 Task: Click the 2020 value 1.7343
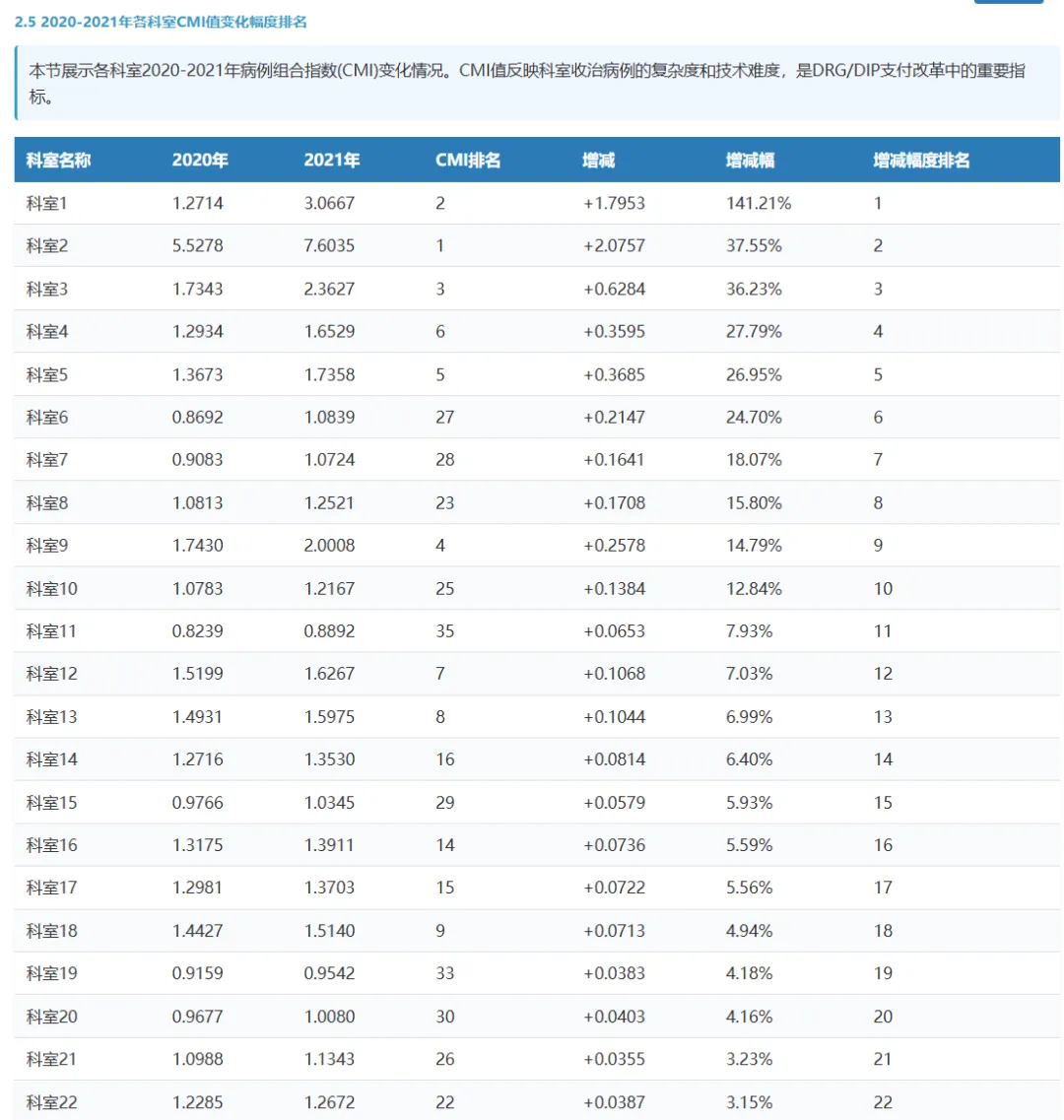coord(198,289)
